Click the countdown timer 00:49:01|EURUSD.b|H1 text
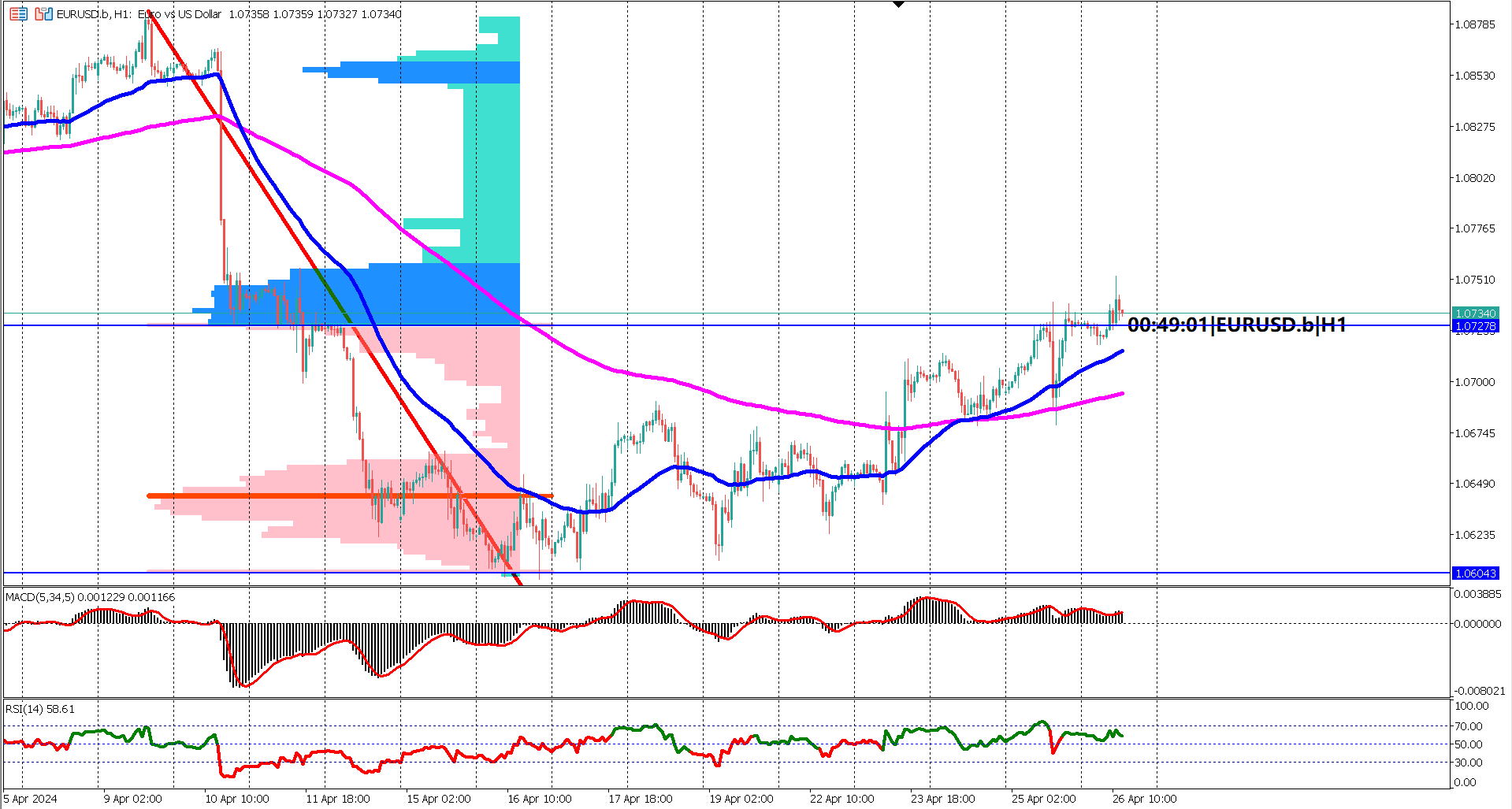This screenshot has width=1512, height=809. point(1237,324)
